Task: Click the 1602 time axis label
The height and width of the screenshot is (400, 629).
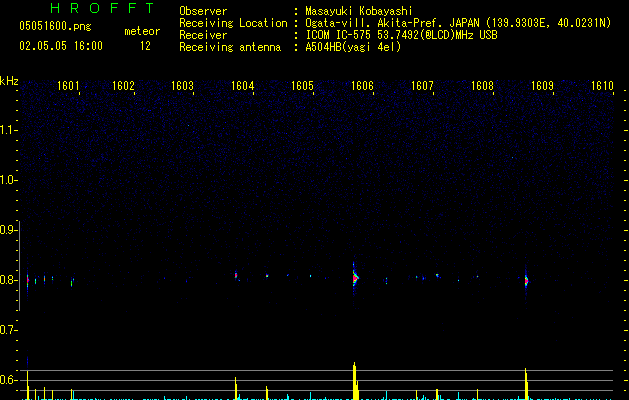Action: pos(123,86)
